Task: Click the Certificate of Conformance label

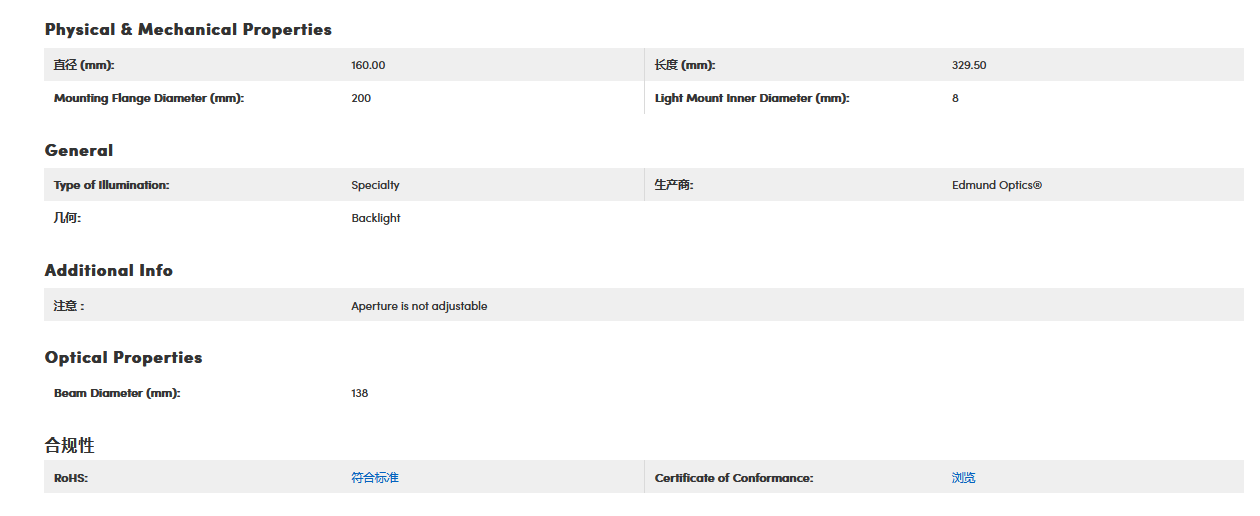Action: 734,478
